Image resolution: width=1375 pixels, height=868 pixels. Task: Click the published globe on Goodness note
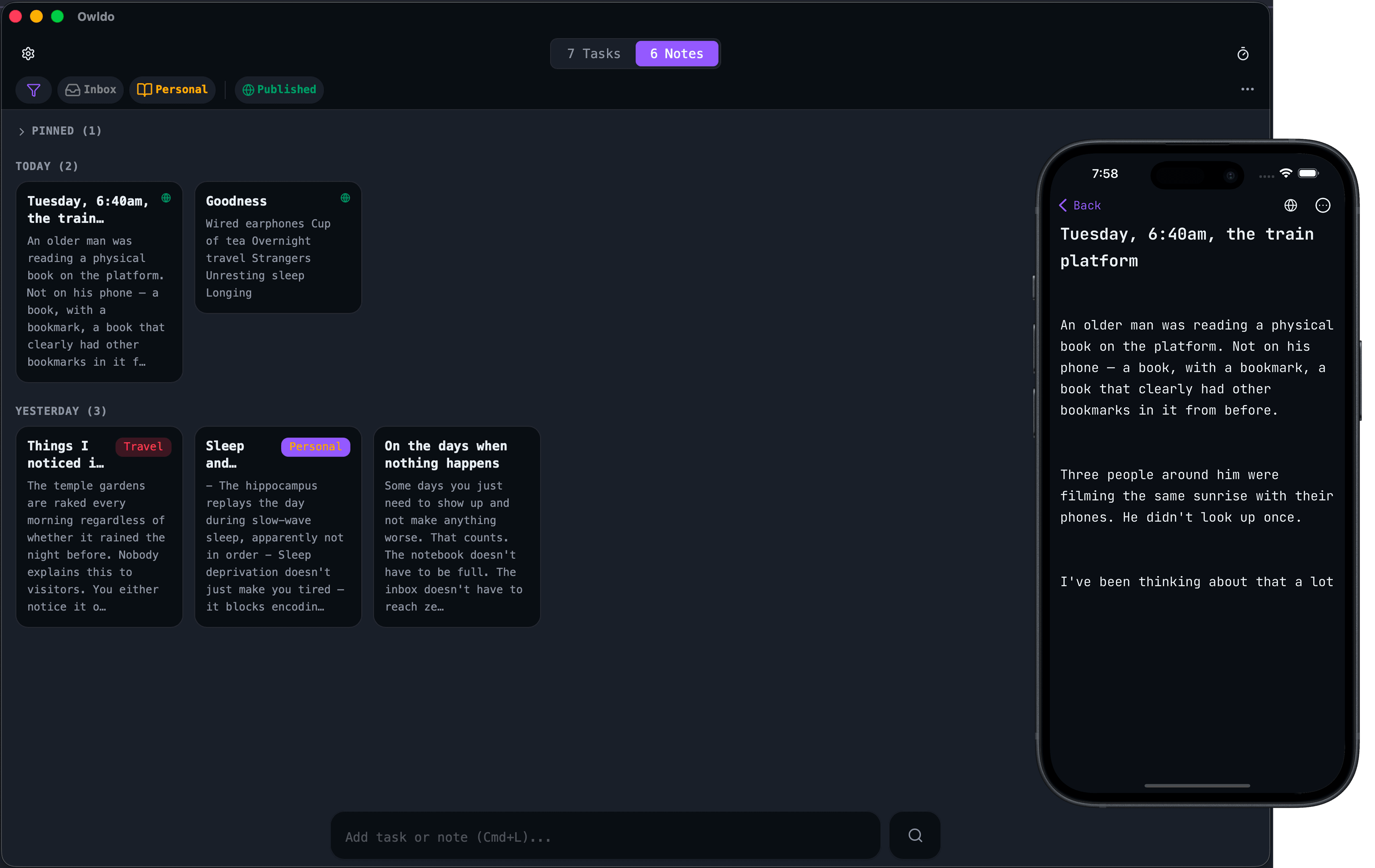click(346, 198)
